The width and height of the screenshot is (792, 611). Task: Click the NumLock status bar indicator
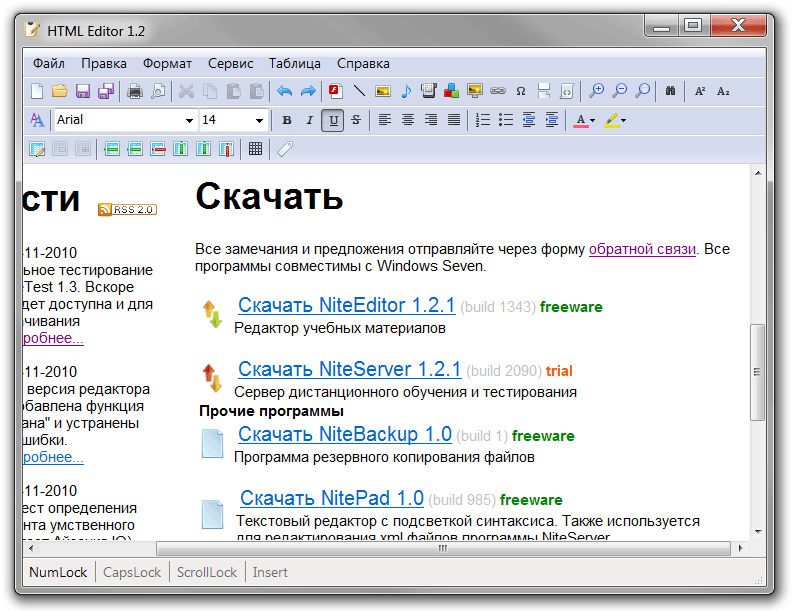coord(58,572)
